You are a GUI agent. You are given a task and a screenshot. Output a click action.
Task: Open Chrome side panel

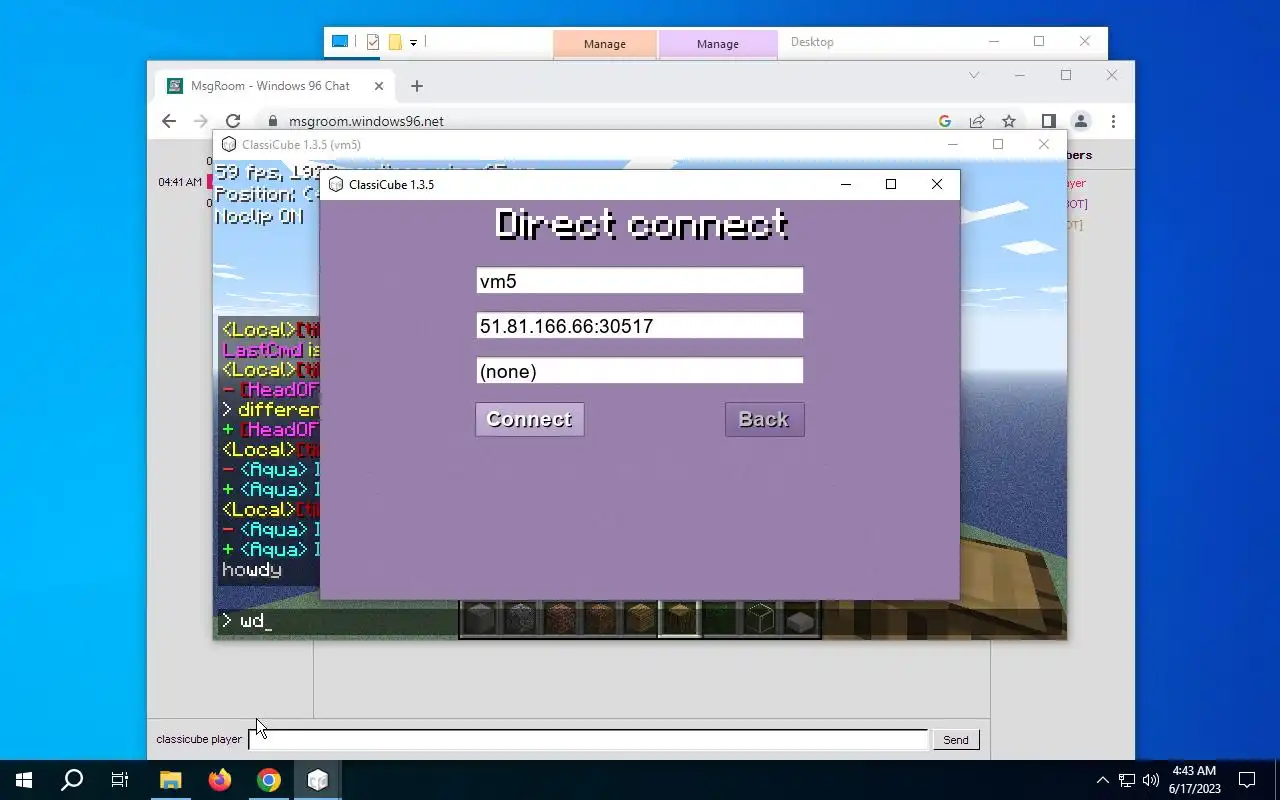tap(1048, 121)
